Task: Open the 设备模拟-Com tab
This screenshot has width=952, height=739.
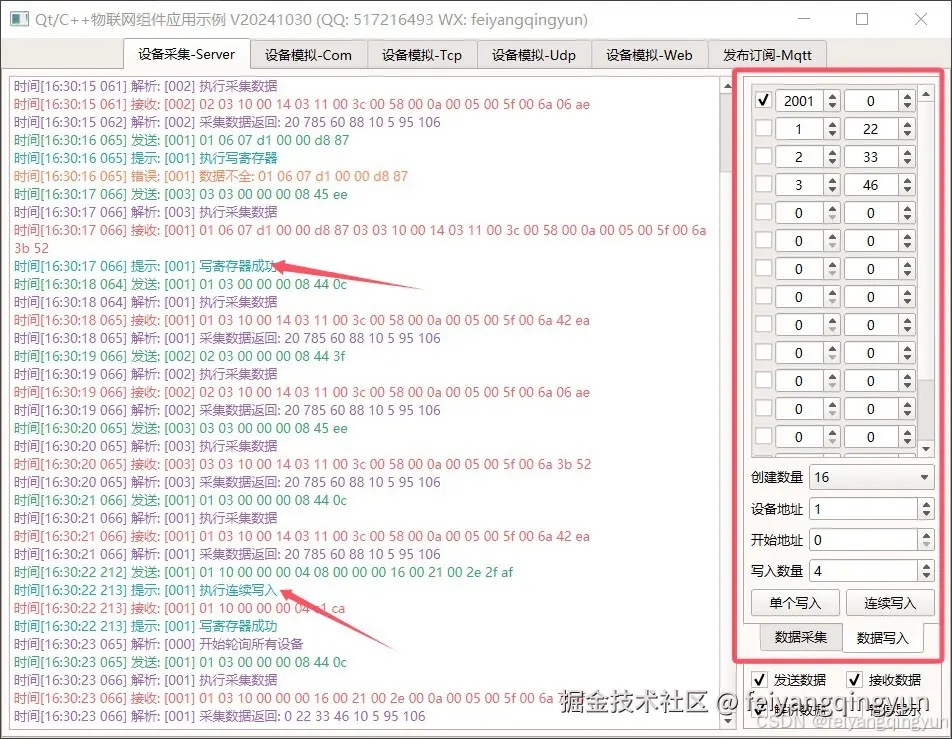Action: tap(308, 55)
